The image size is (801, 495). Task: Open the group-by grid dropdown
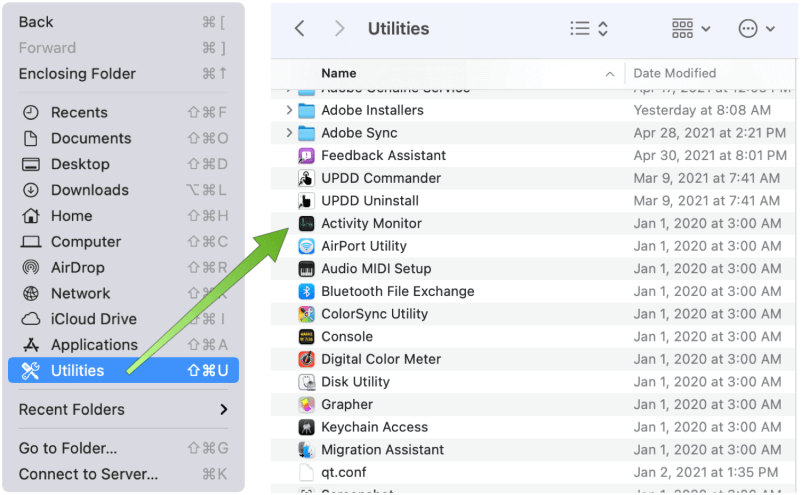coord(691,29)
